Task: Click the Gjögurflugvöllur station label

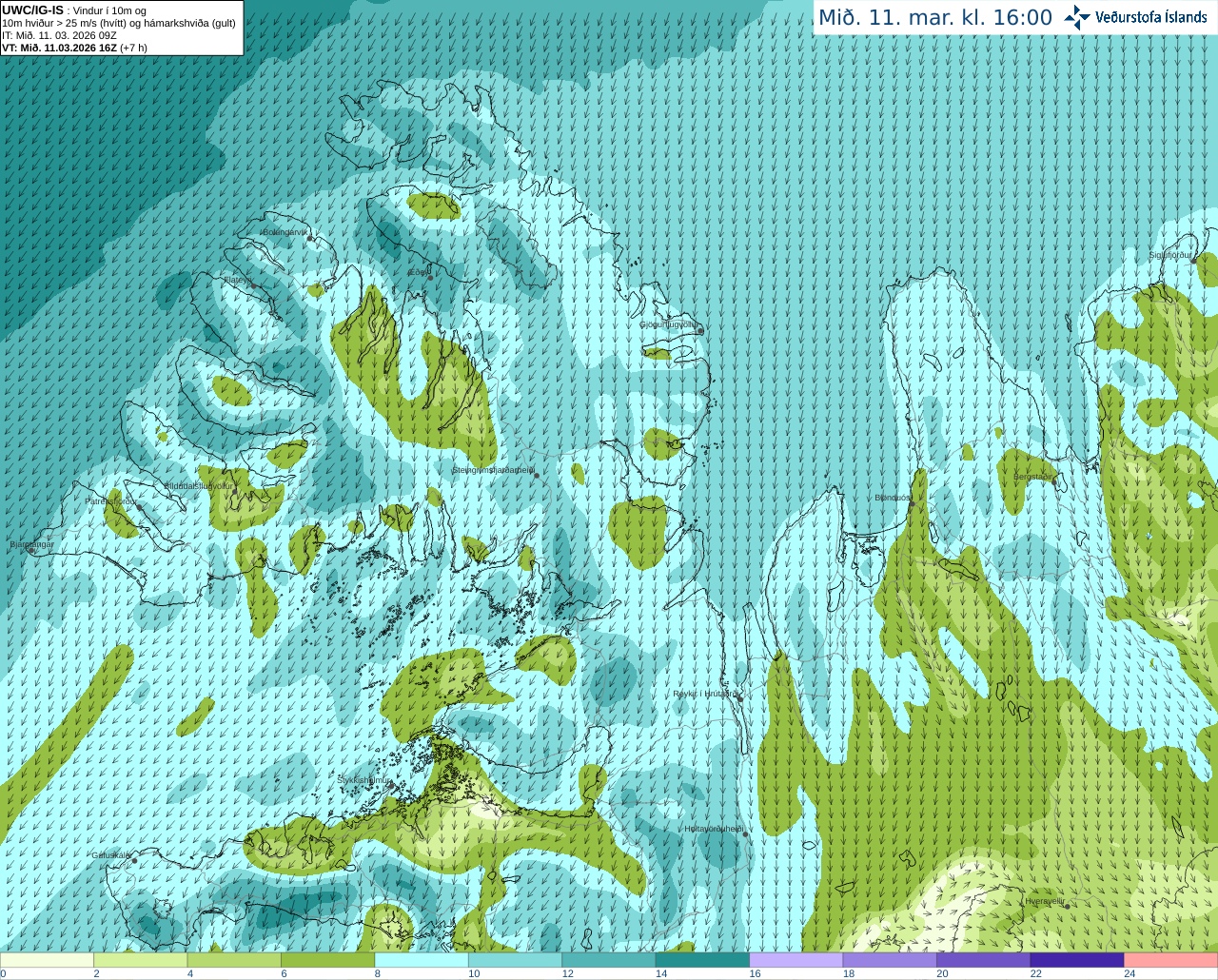Action: (x=668, y=324)
